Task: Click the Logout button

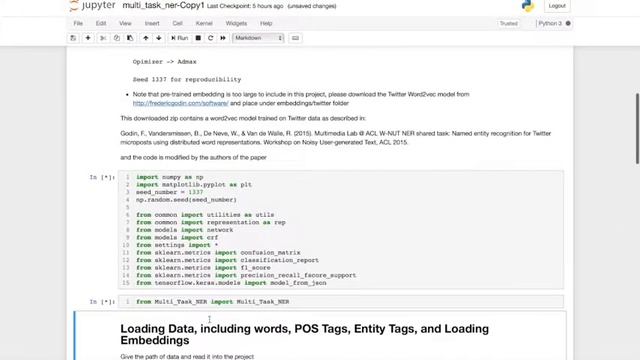Action: tap(557, 6)
